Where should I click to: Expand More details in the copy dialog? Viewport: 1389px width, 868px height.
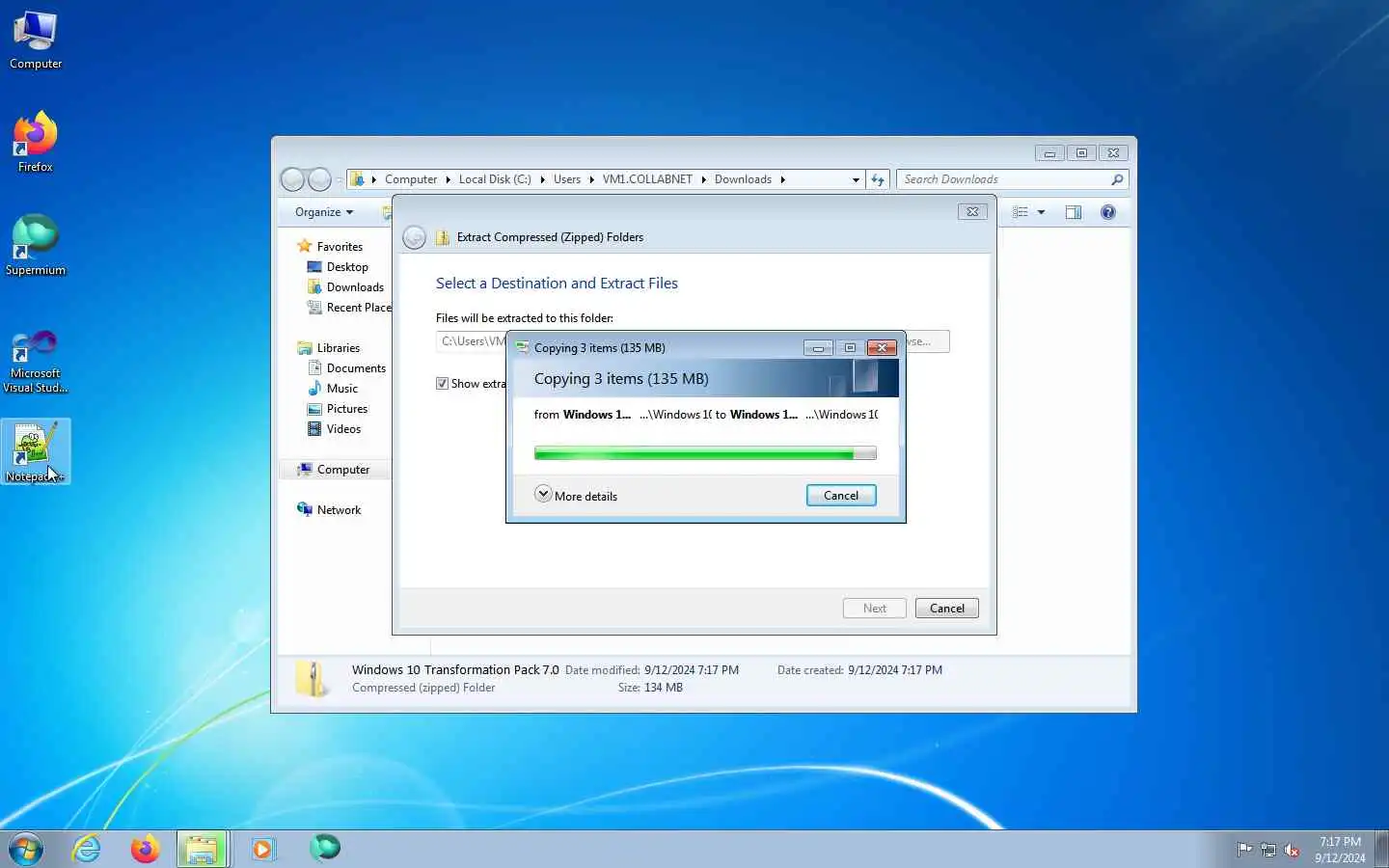(577, 496)
